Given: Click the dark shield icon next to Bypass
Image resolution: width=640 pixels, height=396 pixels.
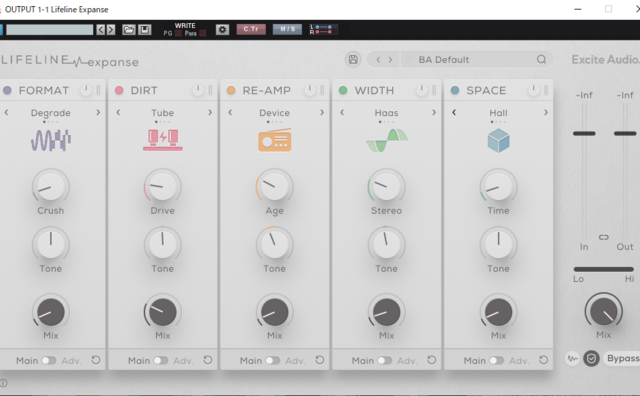Looking at the screenshot, I should tap(591, 359).
